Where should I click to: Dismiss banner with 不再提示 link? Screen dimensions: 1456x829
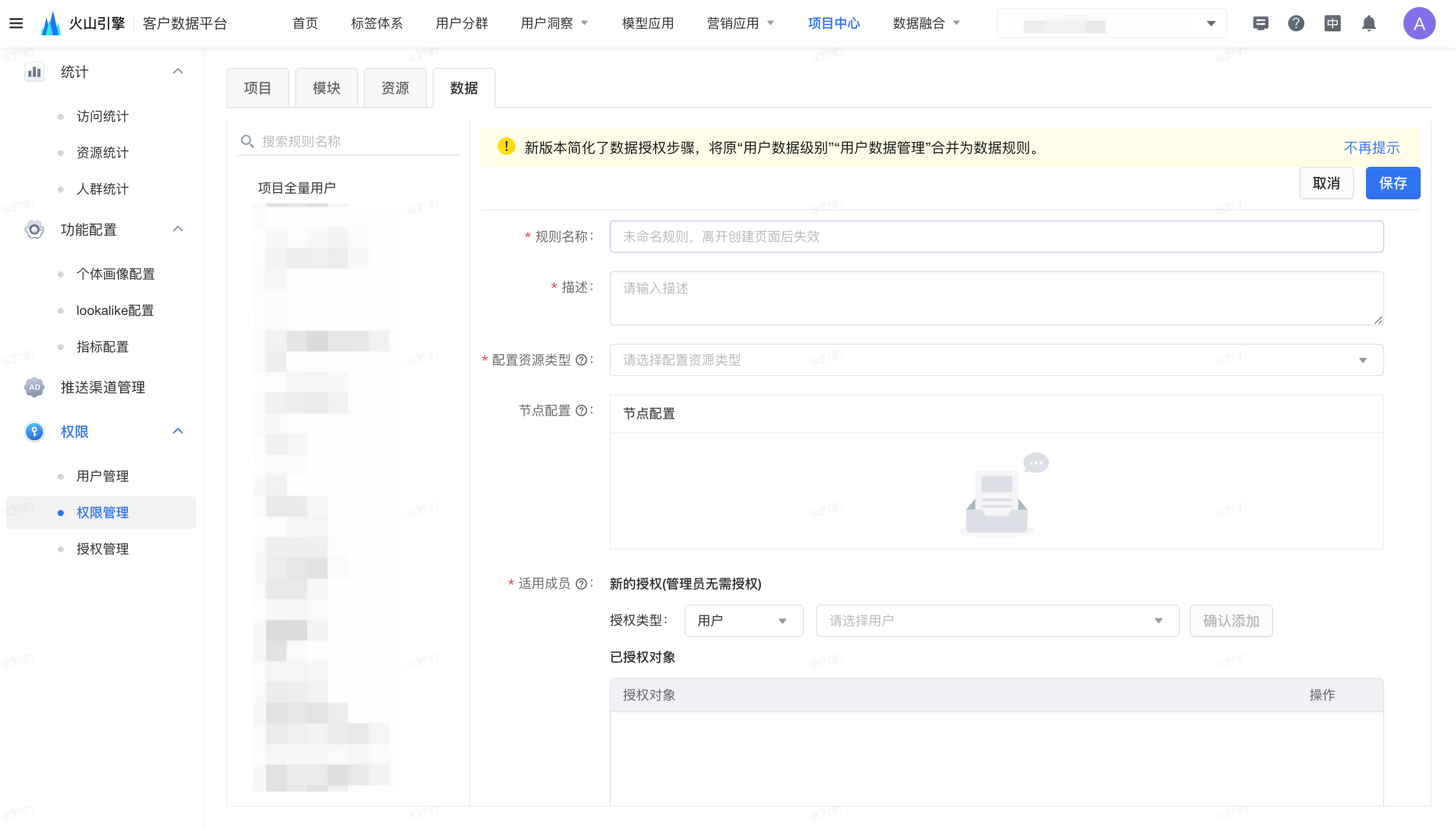pos(1372,148)
